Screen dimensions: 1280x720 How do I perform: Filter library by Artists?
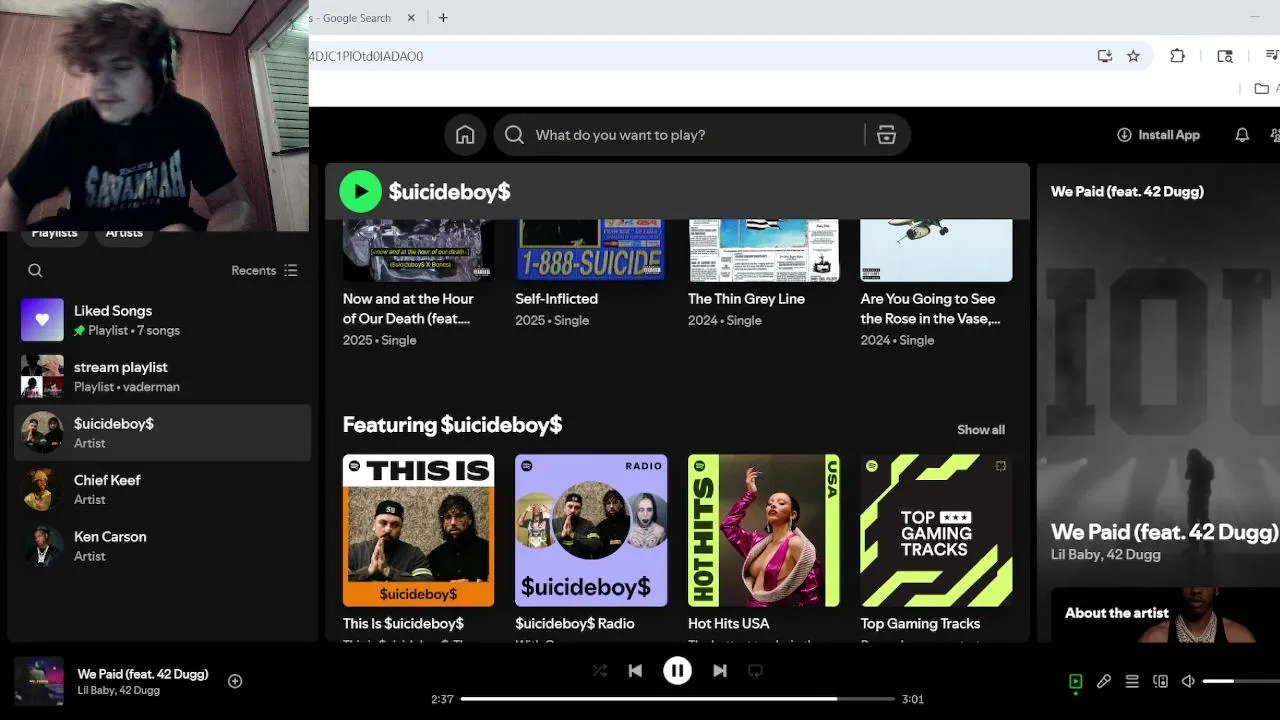[x=124, y=233]
